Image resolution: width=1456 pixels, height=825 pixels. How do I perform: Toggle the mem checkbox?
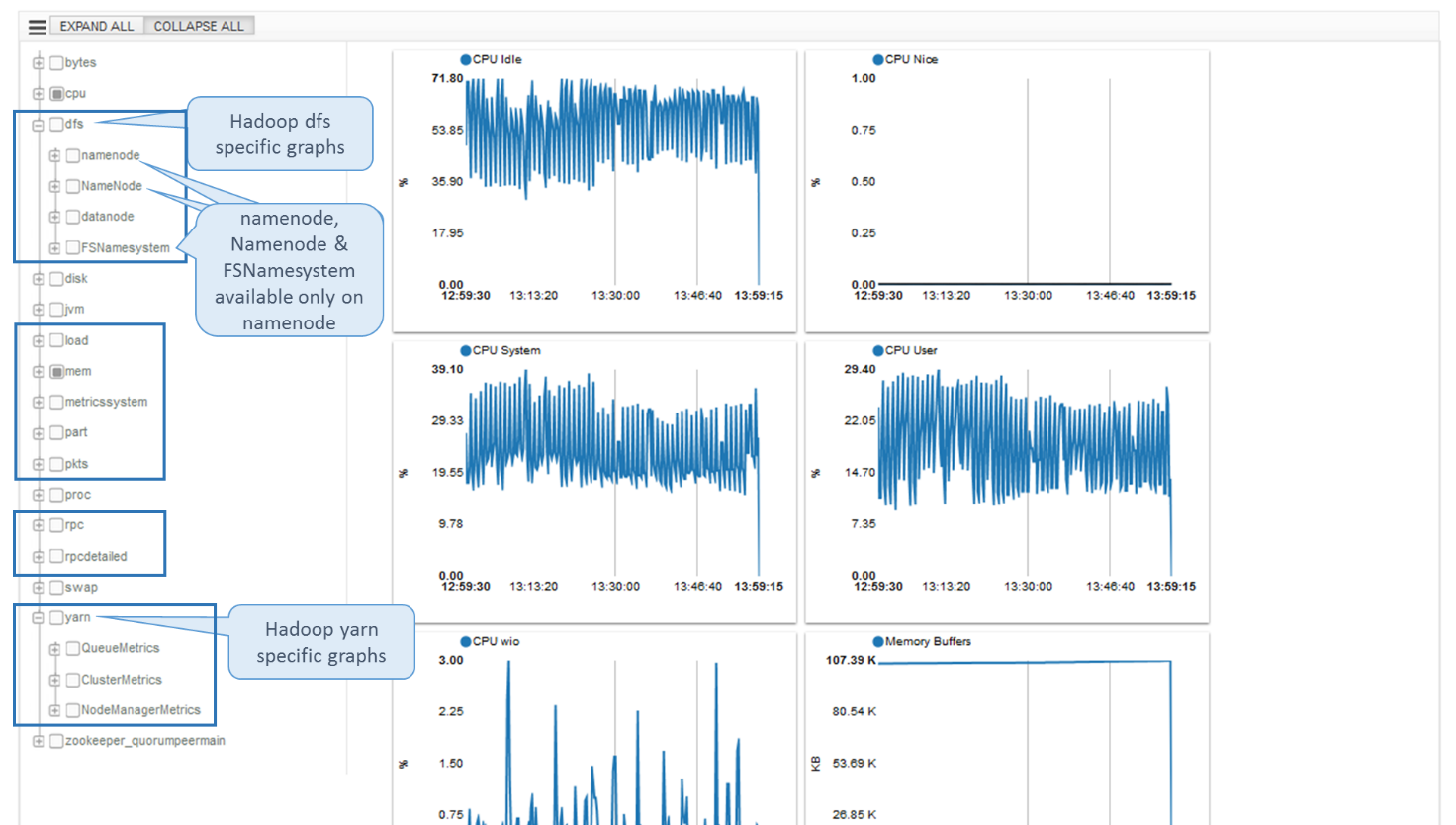[56, 372]
